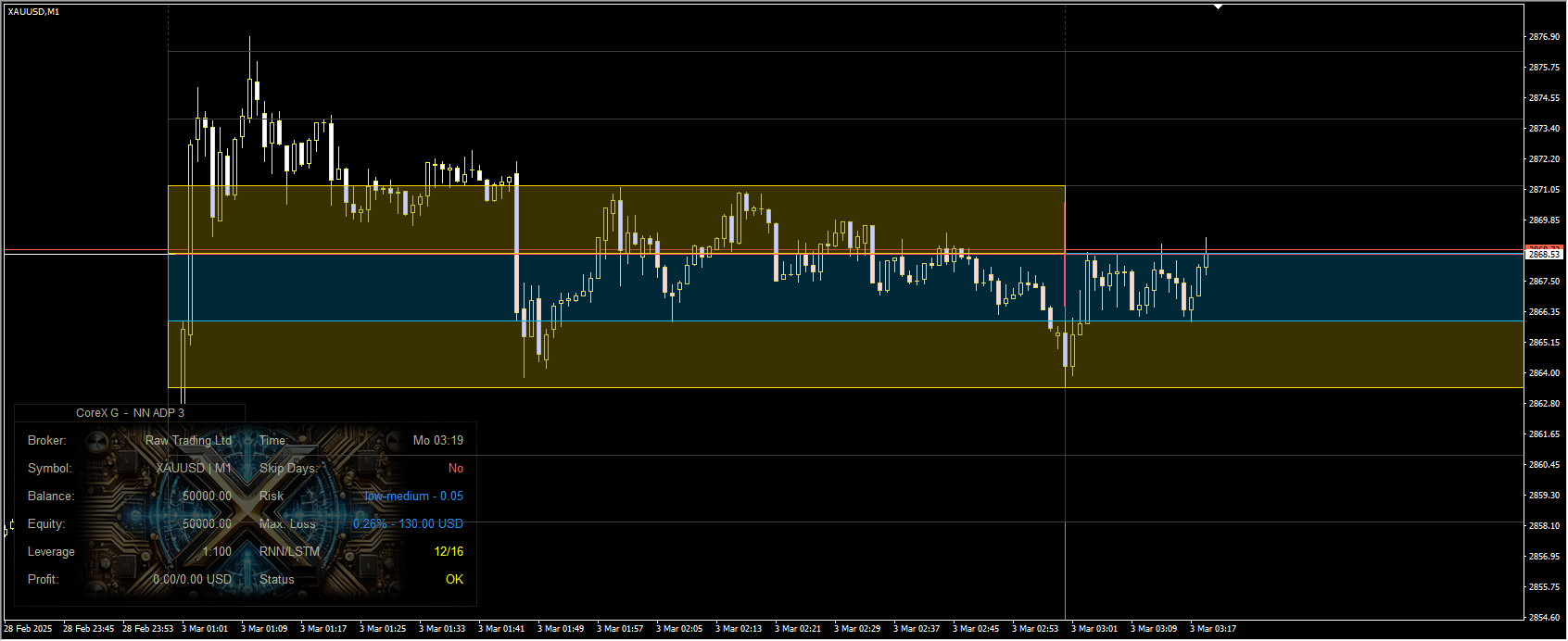Click the '3 Mar 01:41' time axis label

pos(501,629)
